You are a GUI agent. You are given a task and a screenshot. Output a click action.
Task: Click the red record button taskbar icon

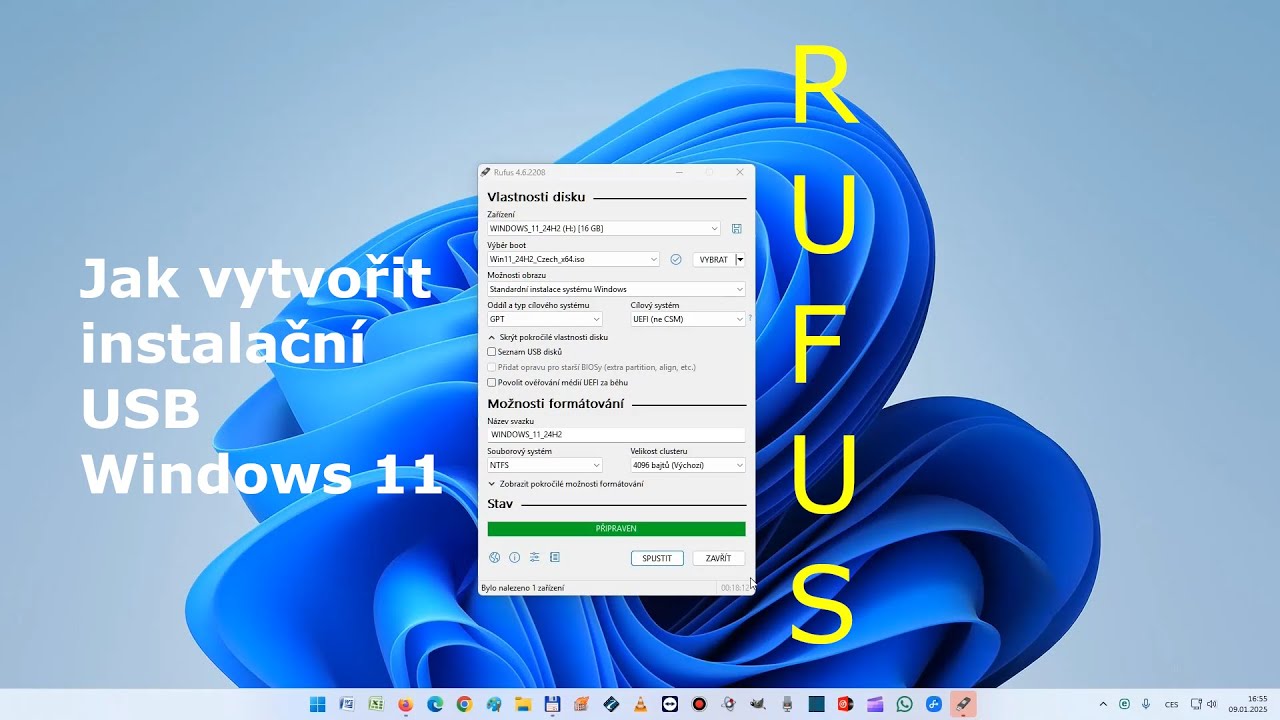pos(699,704)
